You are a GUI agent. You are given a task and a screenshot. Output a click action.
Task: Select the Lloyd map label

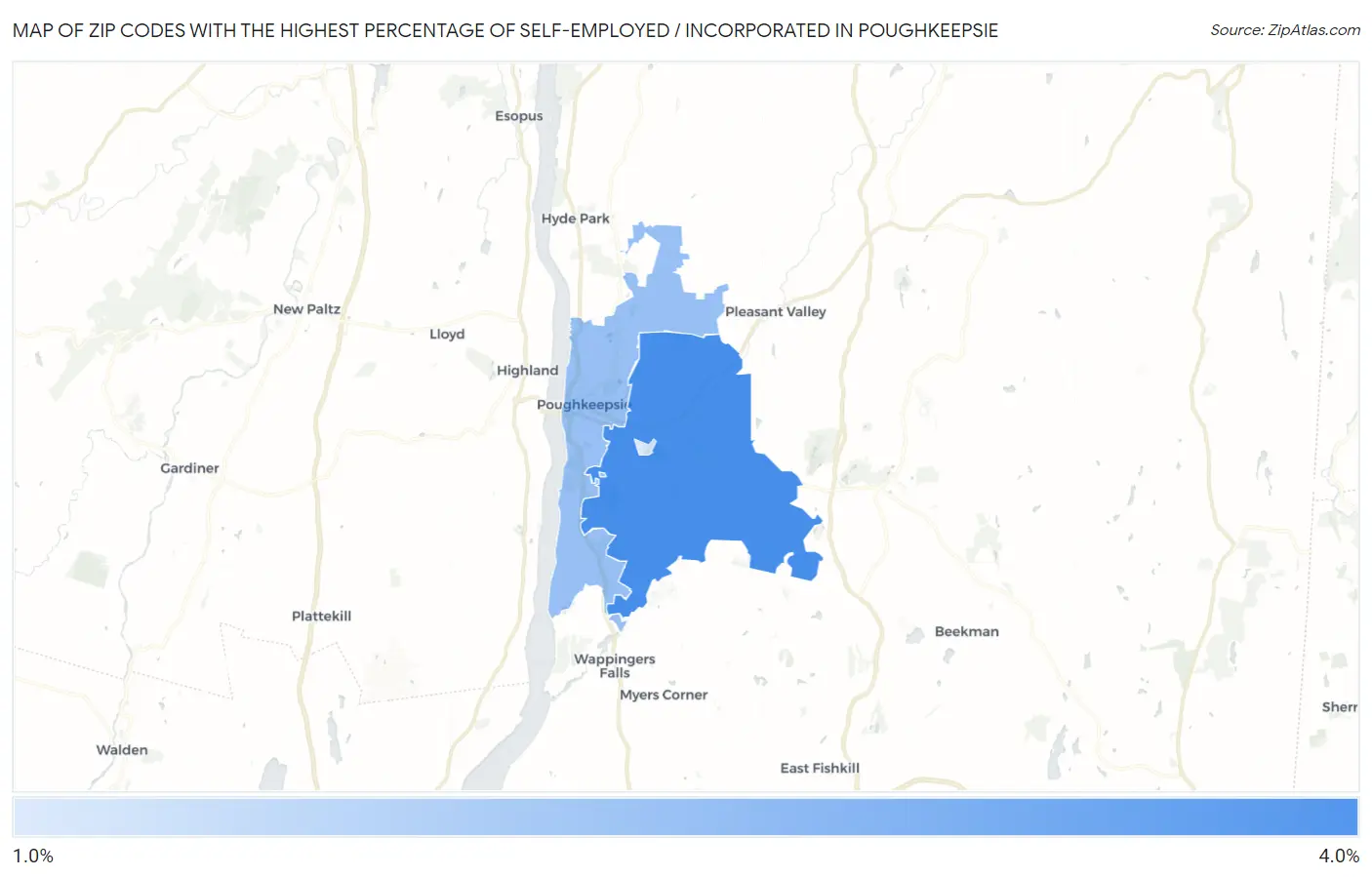[x=447, y=335]
